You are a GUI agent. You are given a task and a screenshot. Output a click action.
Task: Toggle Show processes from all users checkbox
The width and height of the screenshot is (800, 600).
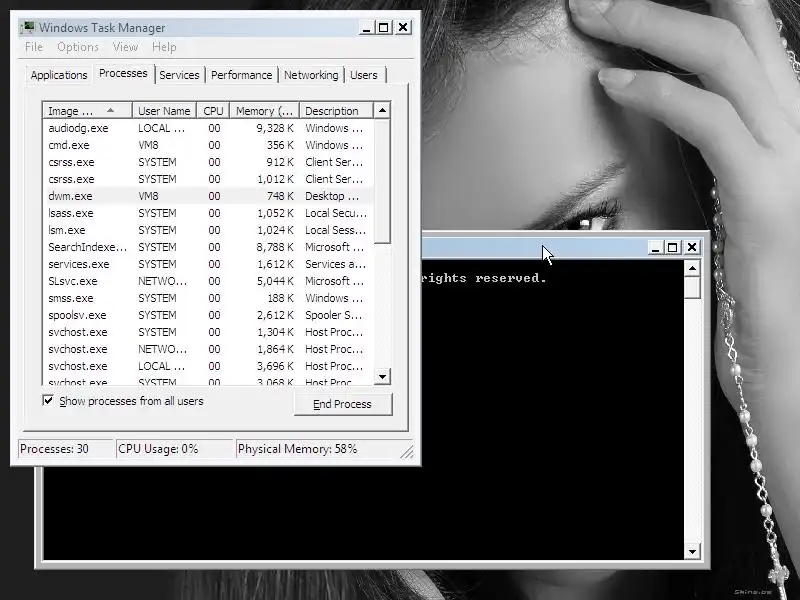pyautogui.click(x=48, y=401)
